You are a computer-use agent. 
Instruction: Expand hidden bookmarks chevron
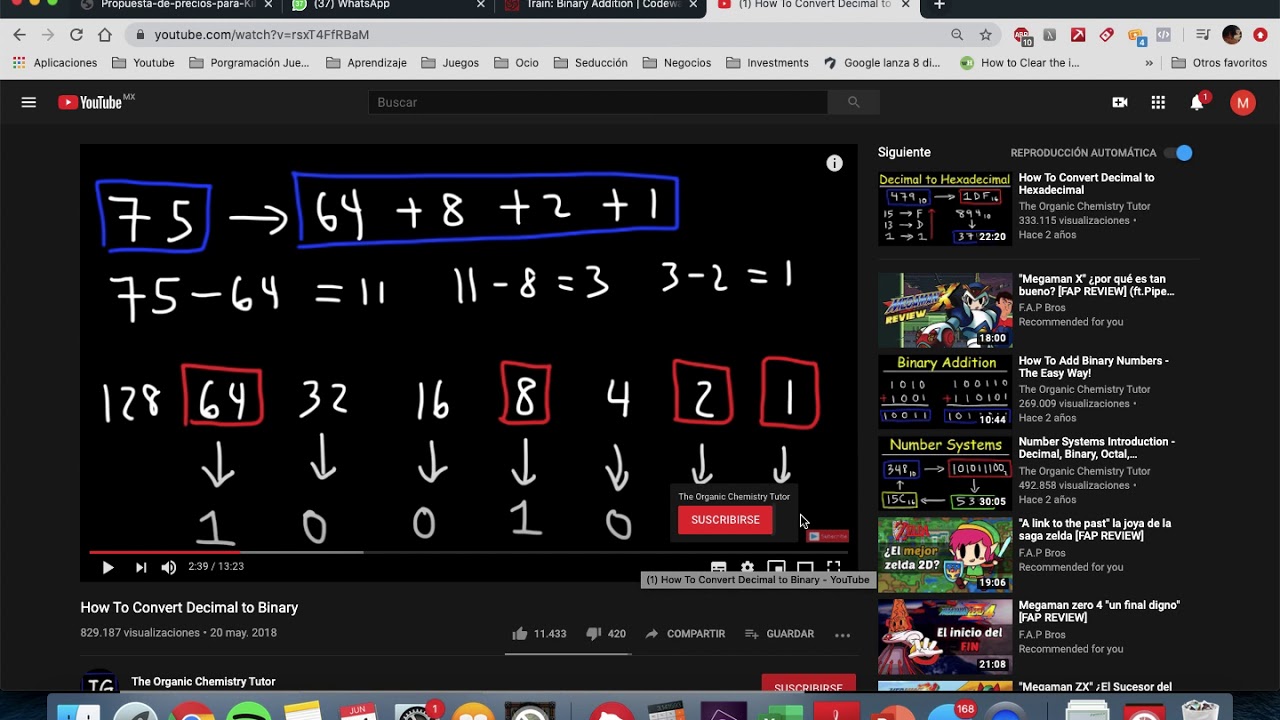[1149, 62]
